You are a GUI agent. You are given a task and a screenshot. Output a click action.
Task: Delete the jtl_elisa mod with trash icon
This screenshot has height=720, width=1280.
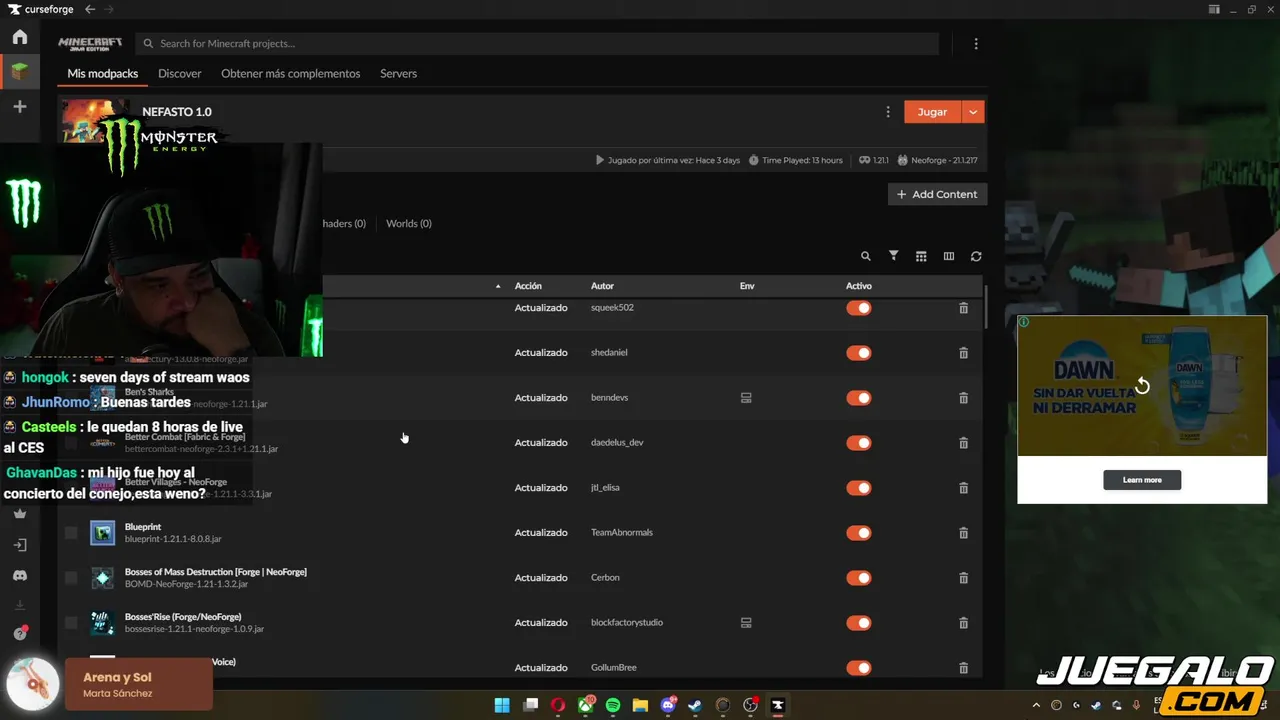[964, 488]
